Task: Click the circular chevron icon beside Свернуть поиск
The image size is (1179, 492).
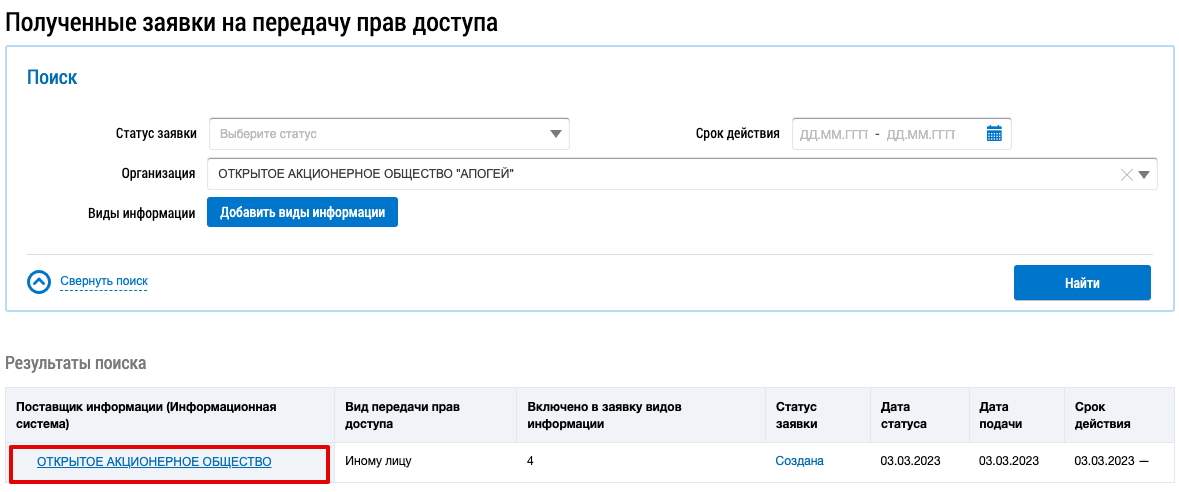Action: tap(39, 282)
